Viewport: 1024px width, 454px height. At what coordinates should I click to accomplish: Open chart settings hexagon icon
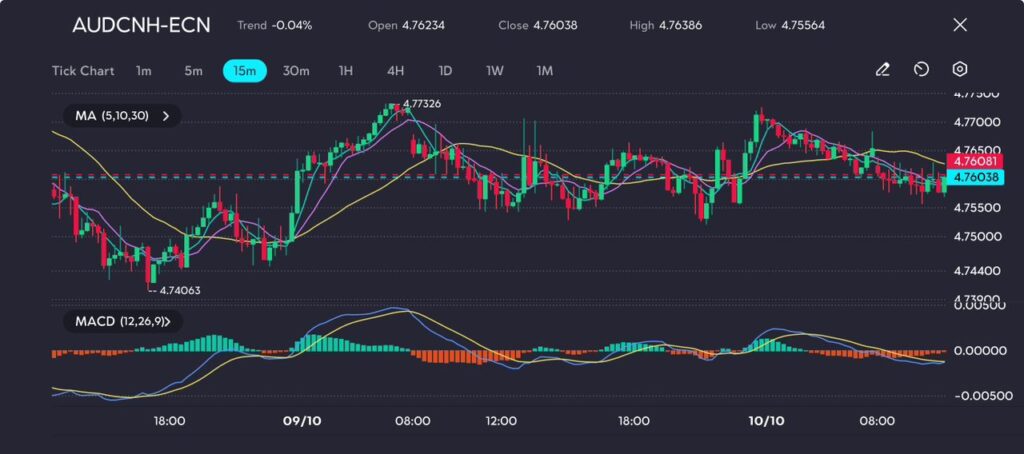coord(959,70)
